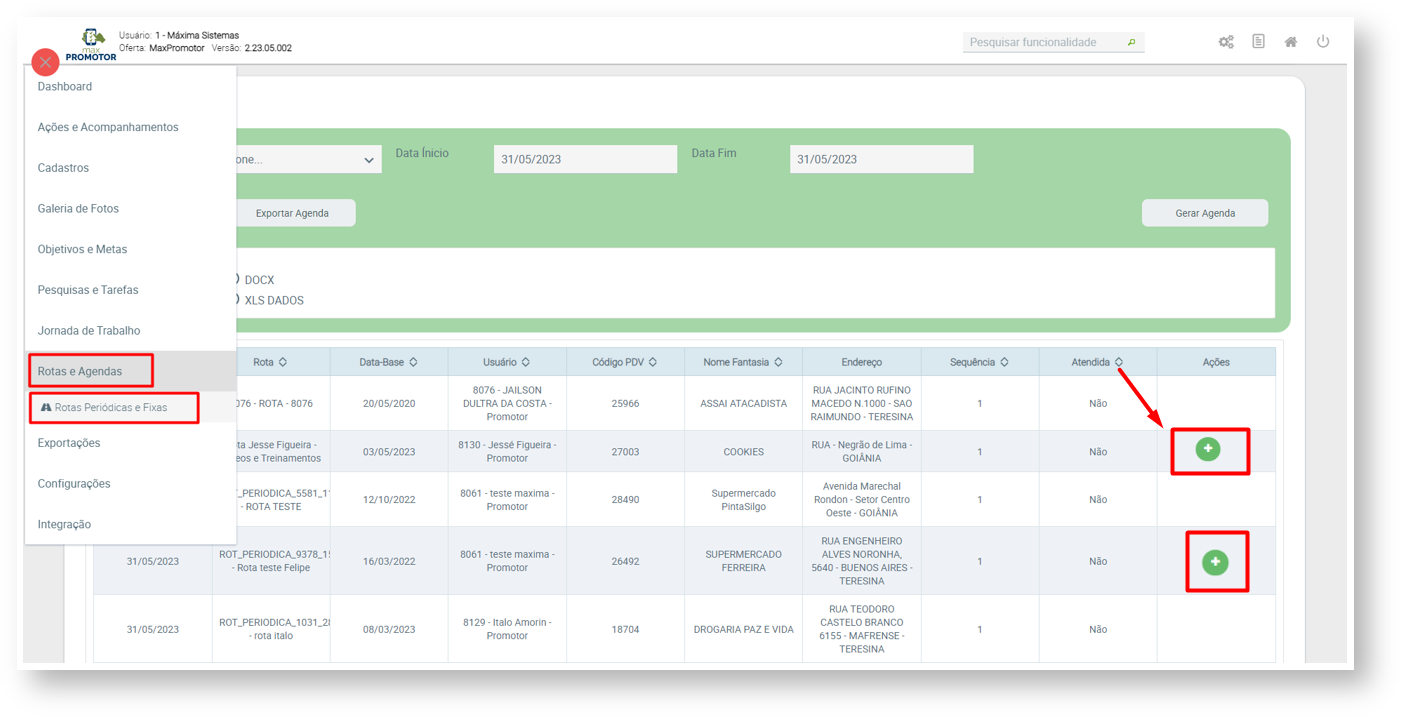The image size is (1402, 718).
Task: Select the DOCX export format option
Action: [236, 280]
